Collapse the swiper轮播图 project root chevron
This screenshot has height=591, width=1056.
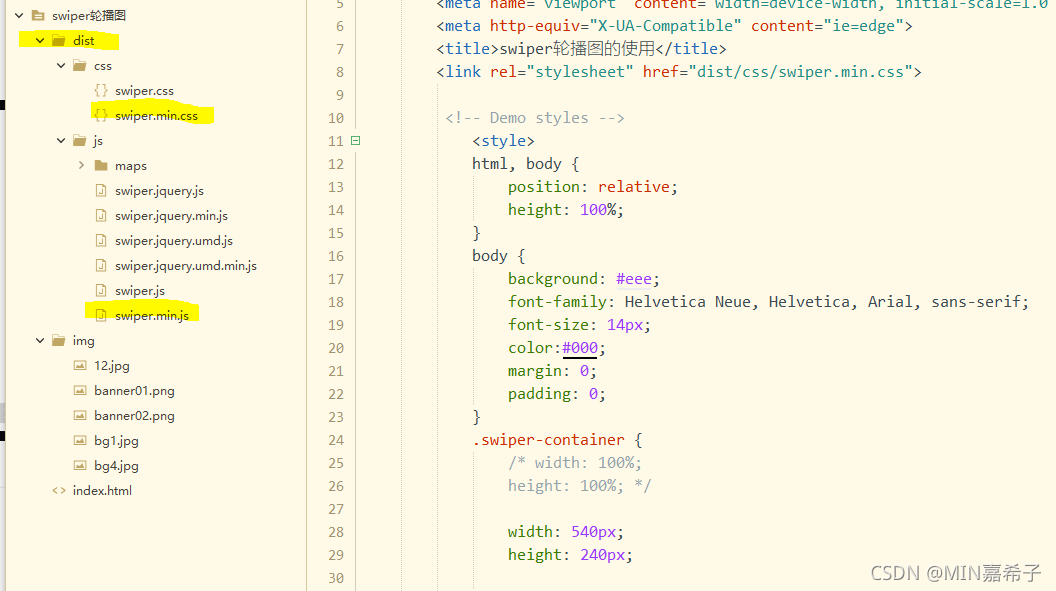click(x=19, y=15)
